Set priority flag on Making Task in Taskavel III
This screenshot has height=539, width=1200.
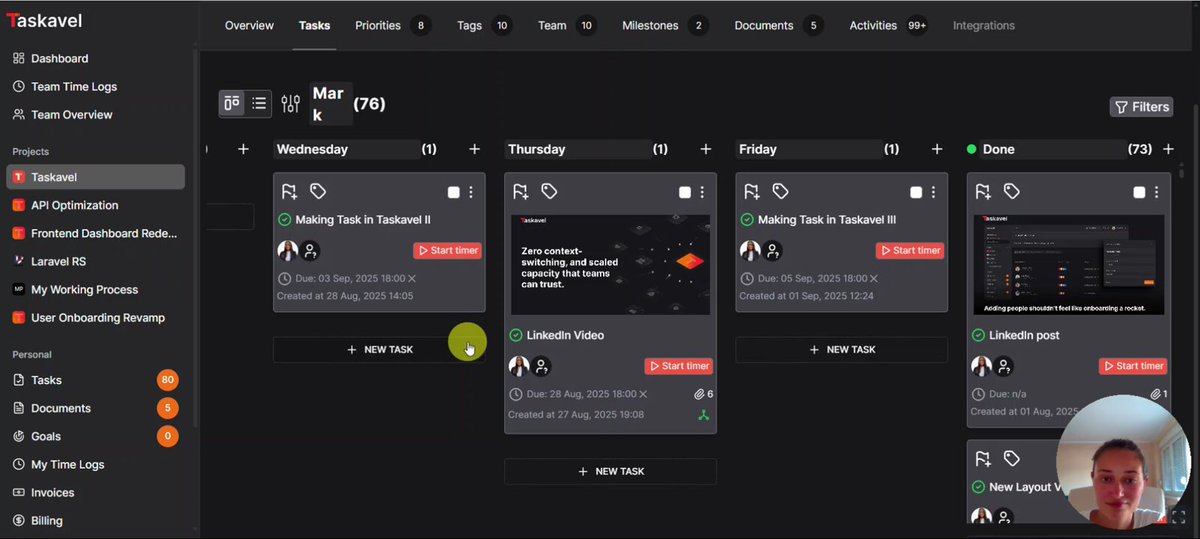coord(752,191)
